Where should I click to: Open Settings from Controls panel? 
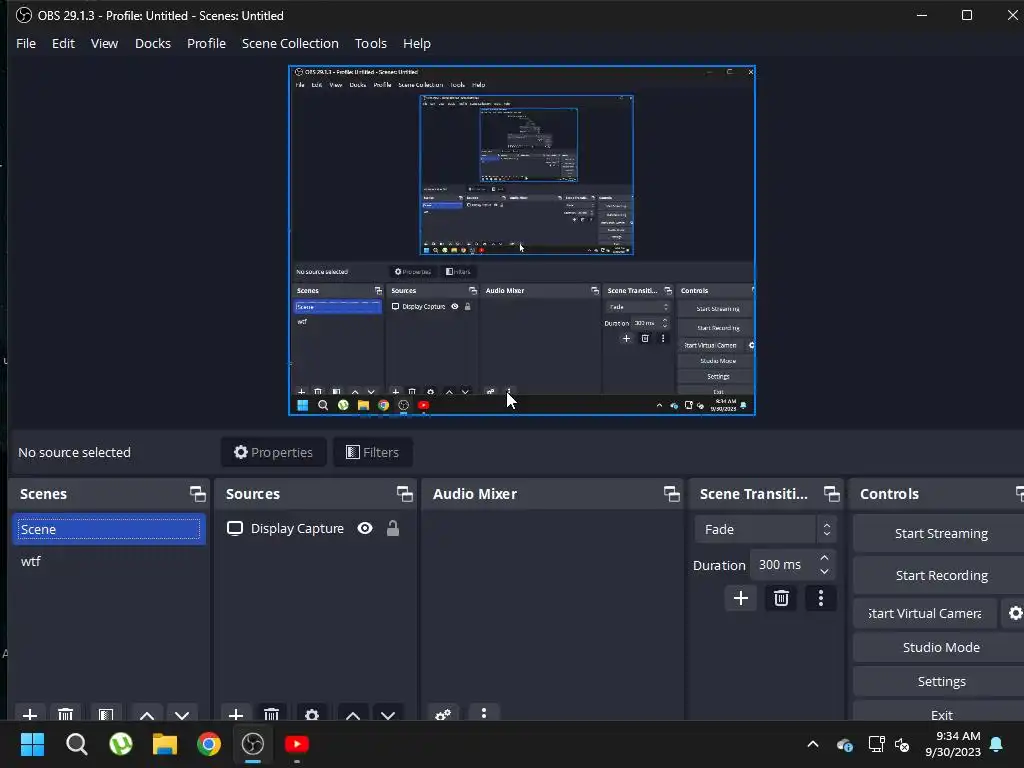click(x=940, y=681)
